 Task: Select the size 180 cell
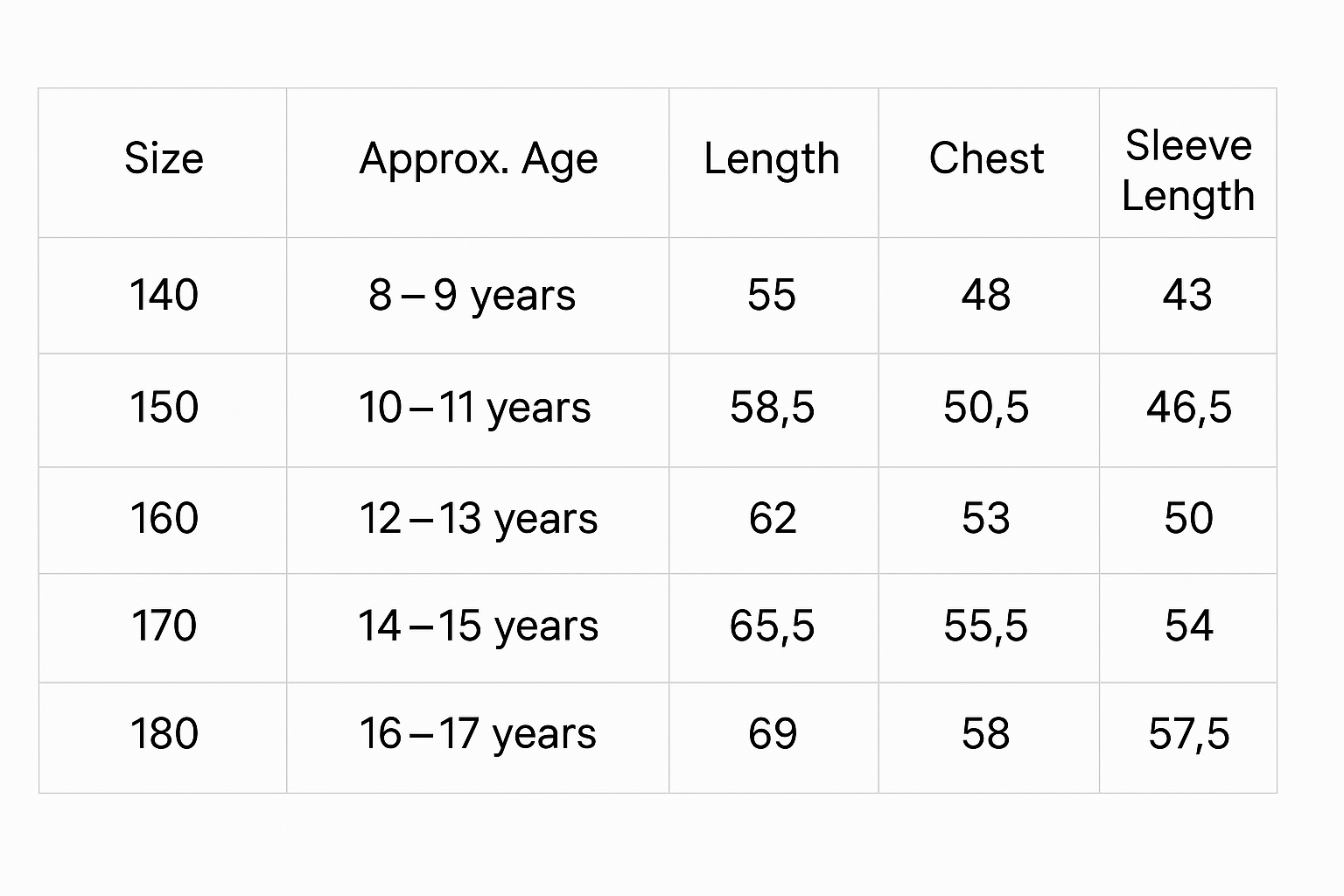click(x=164, y=734)
